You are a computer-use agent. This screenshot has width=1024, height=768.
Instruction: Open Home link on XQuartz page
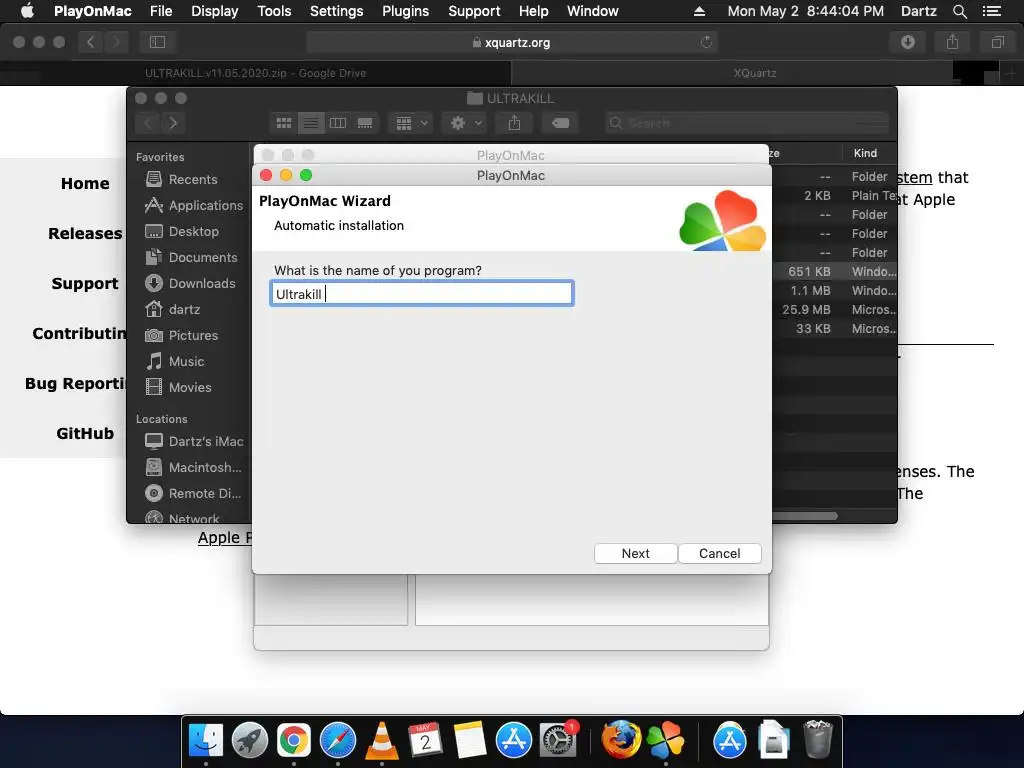pos(85,184)
